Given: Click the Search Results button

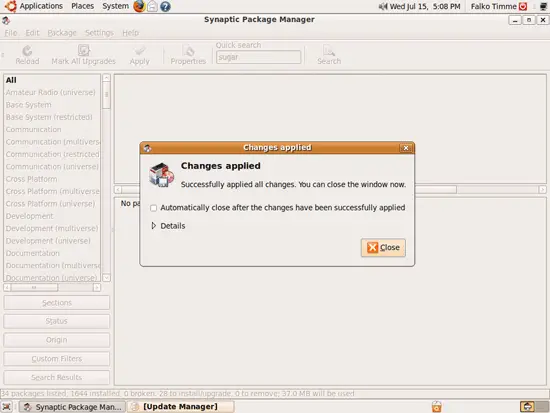Looking at the screenshot, I should (x=56, y=378).
